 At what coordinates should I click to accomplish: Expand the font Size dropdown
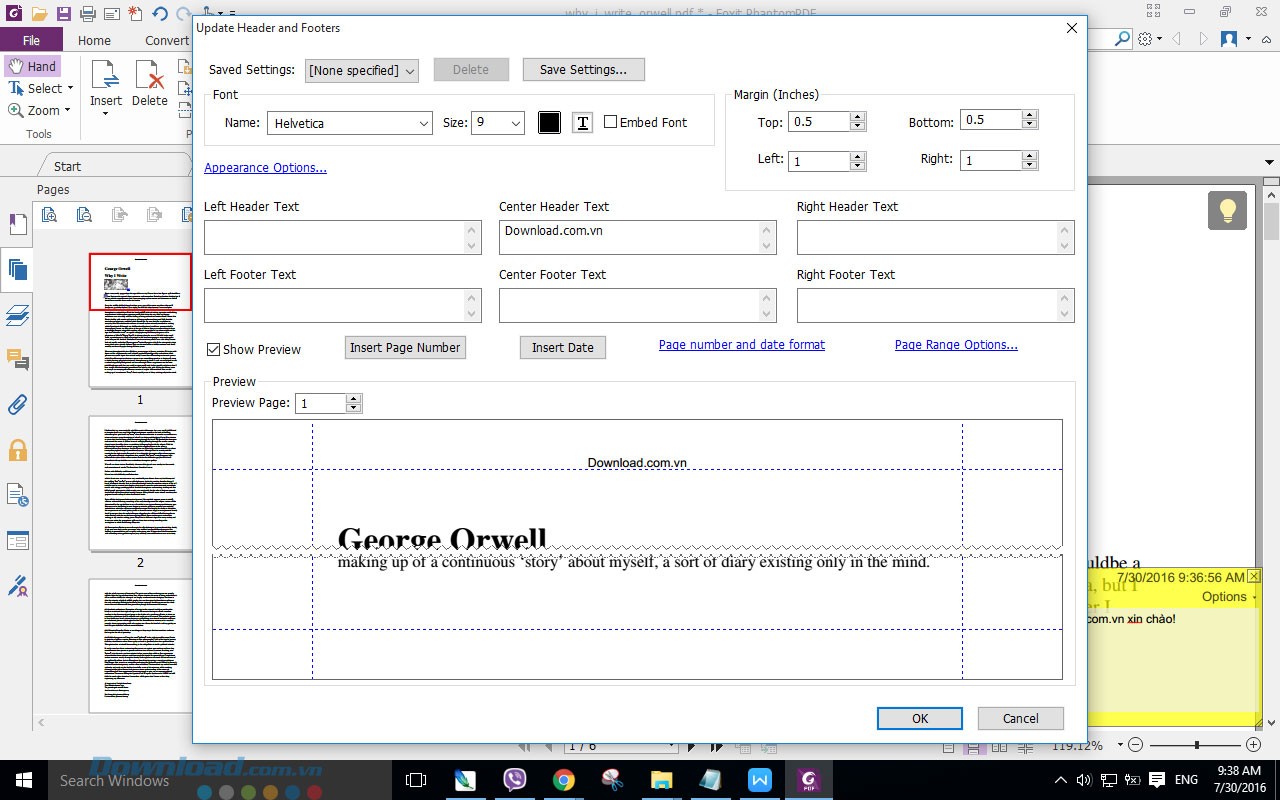497,123
